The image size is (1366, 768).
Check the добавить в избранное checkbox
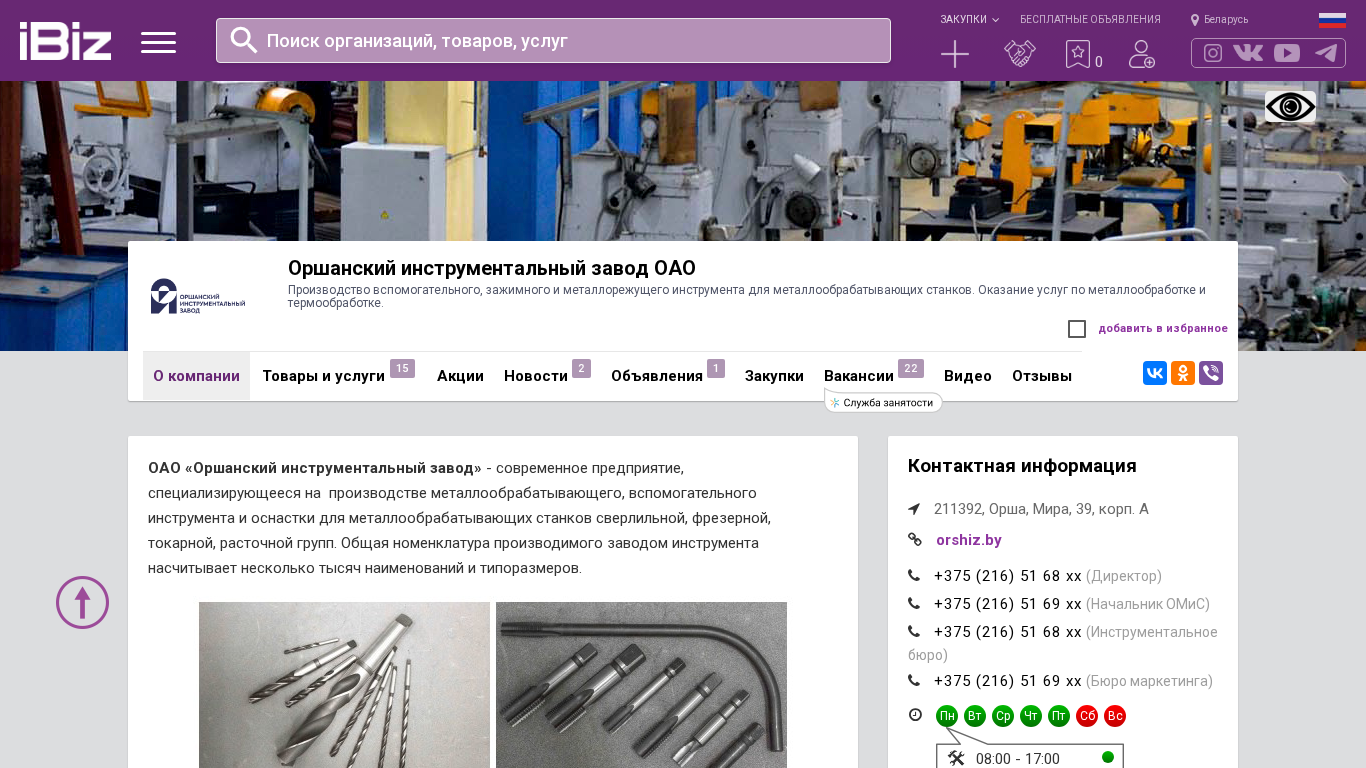(1077, 329)
